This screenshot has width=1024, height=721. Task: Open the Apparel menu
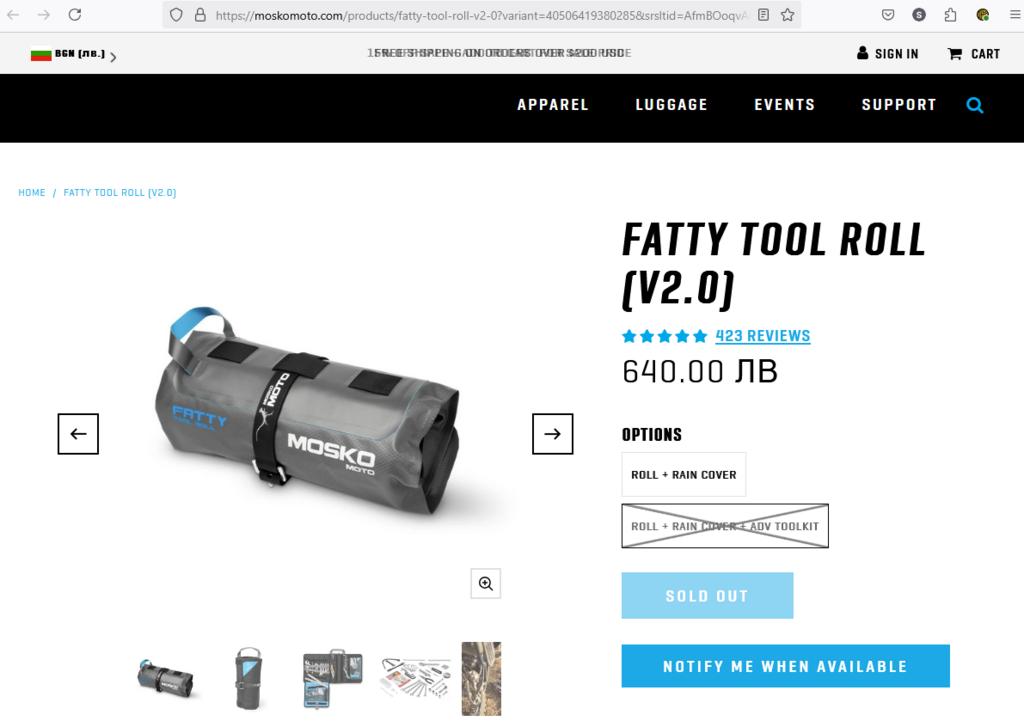pyautogui.click(x=552, y=105)
